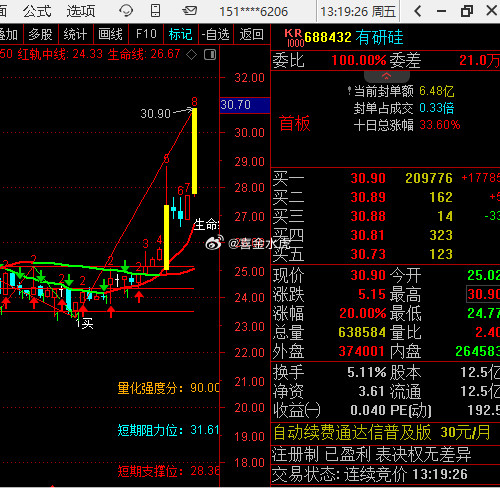Open the 选项 menu
The width and height of the screenshot is (500, 488).
(x=81, y=11)
